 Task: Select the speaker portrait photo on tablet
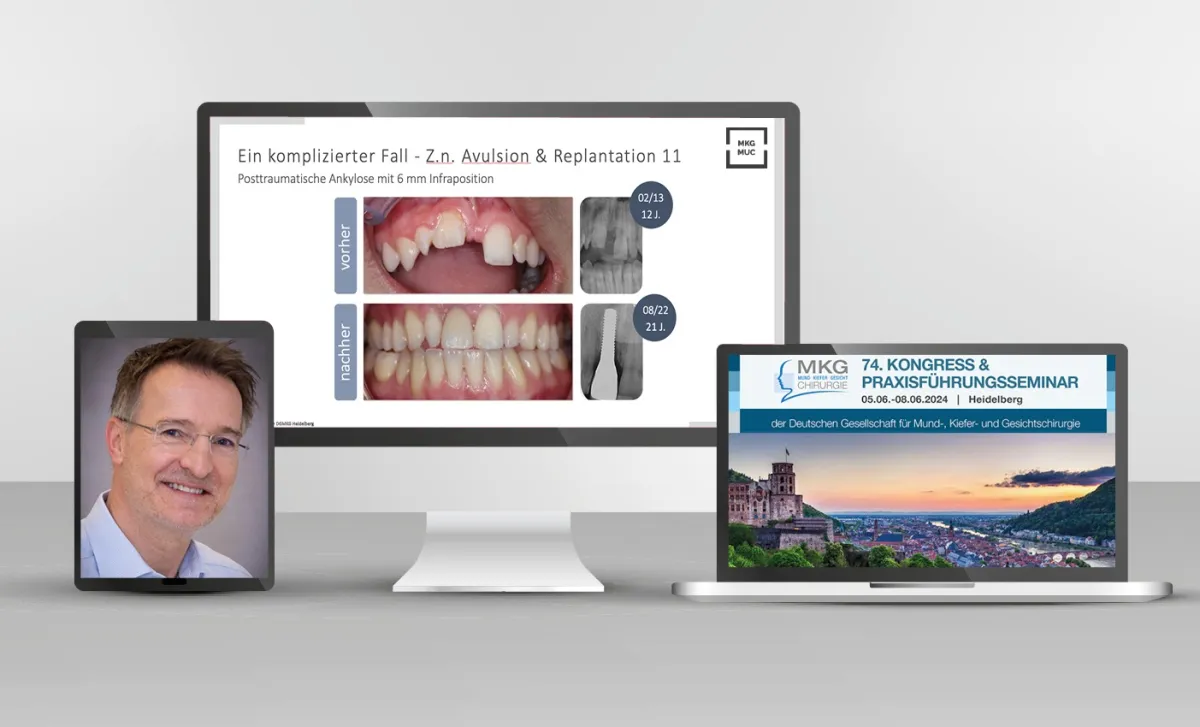172,455
